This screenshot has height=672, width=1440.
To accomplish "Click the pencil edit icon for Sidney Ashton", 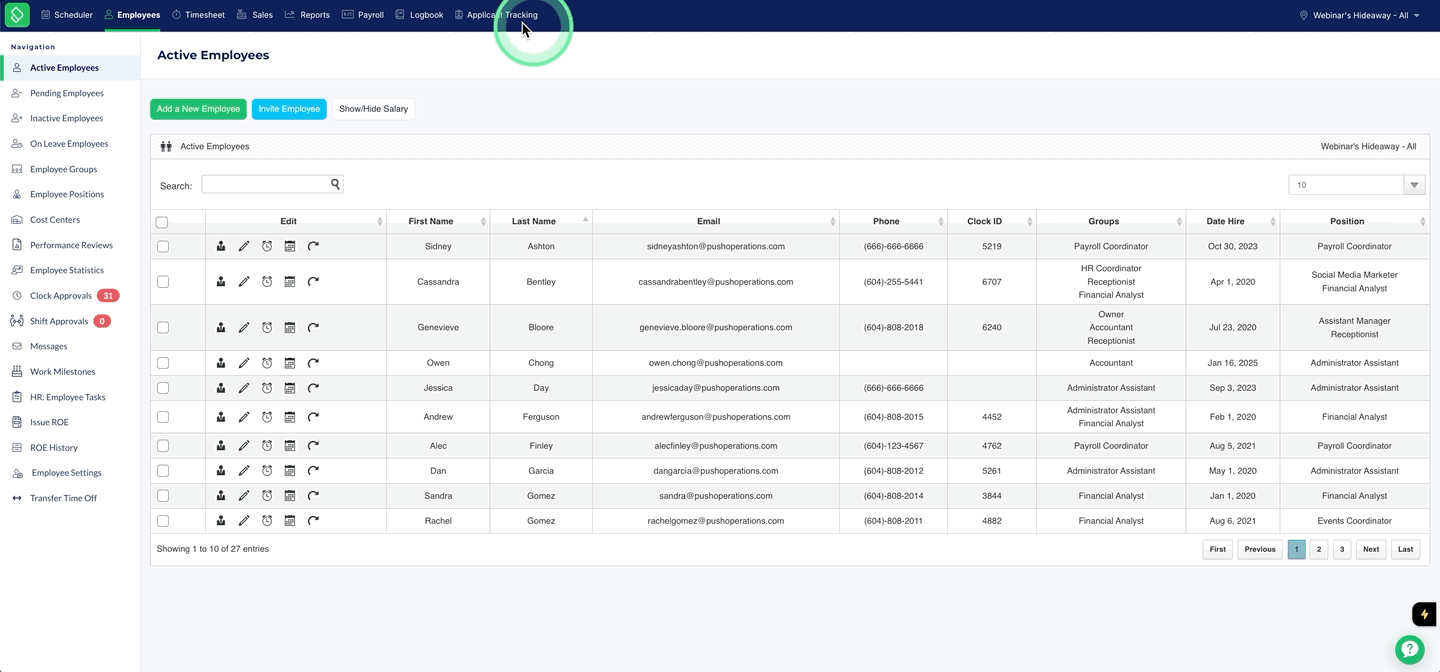I will coord(244,246).
